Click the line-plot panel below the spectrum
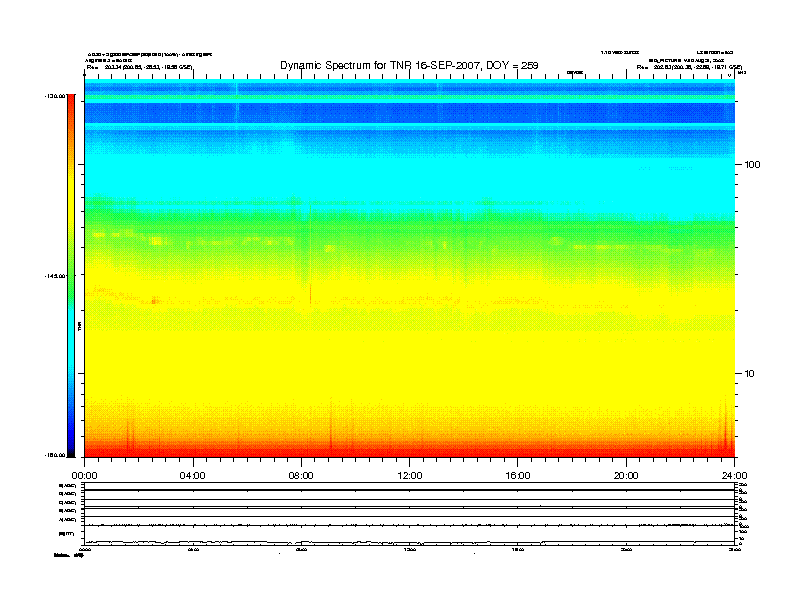The width and height of the screenshot is (792, 612). coord(409,514)
